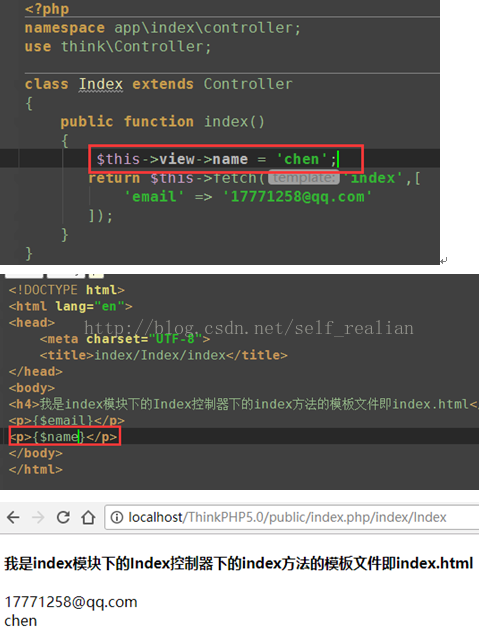
Task: Click the 'use think\Controller;' line
Action: coord(118,46)
